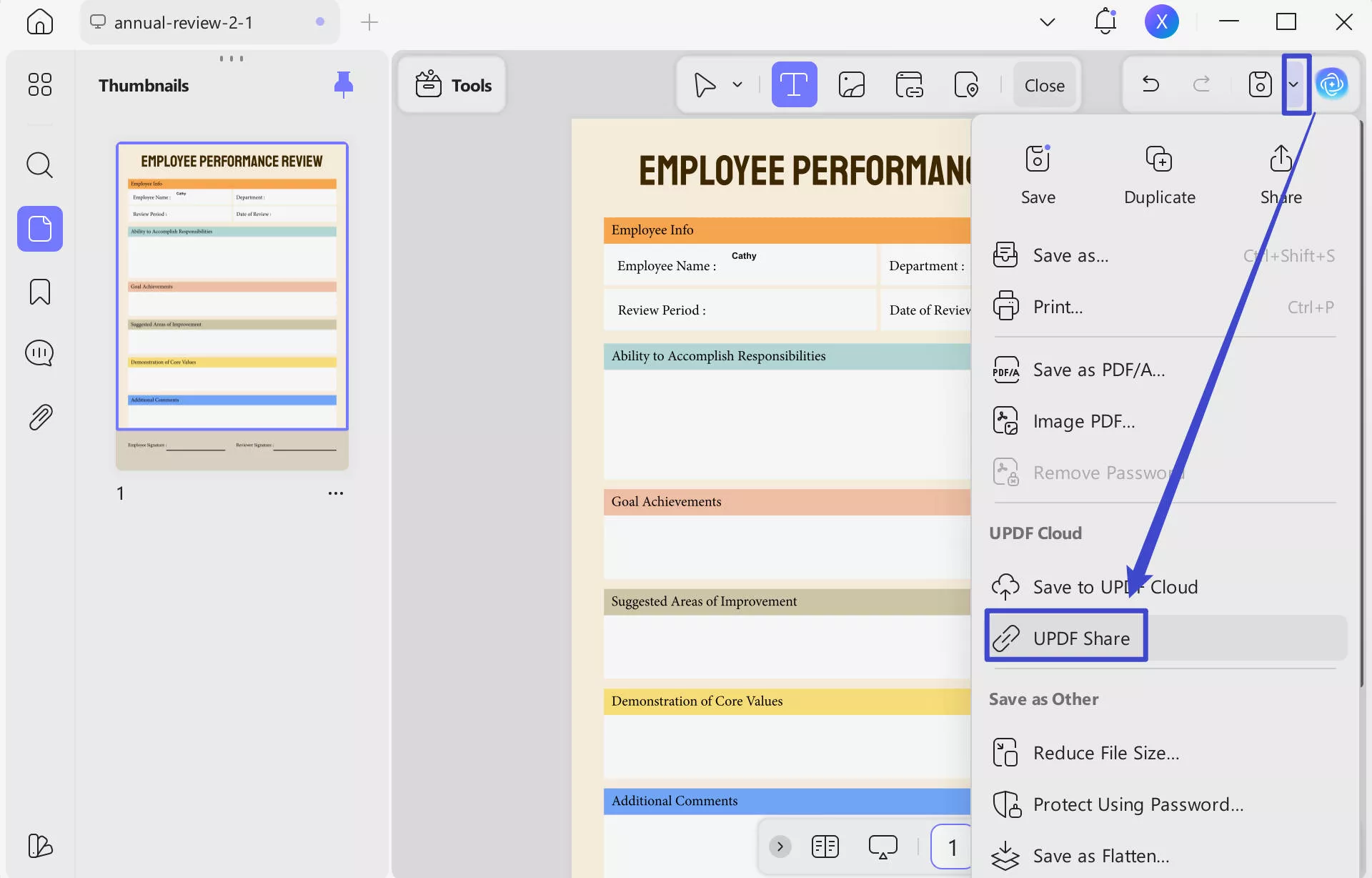1372x878 pixels.
Task: Open the notifications bell
Action: click(1105, 22)
